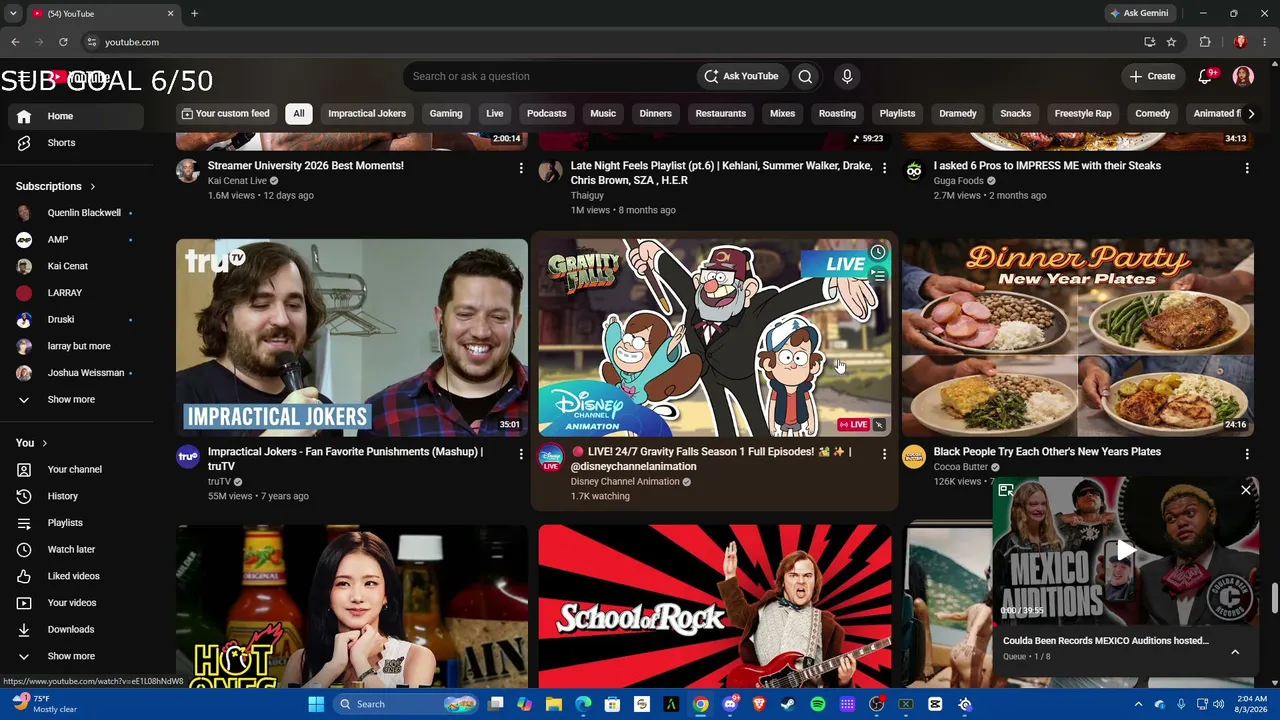Open Steam from the taskbar
1280x720 pixels.
point(788,704)
